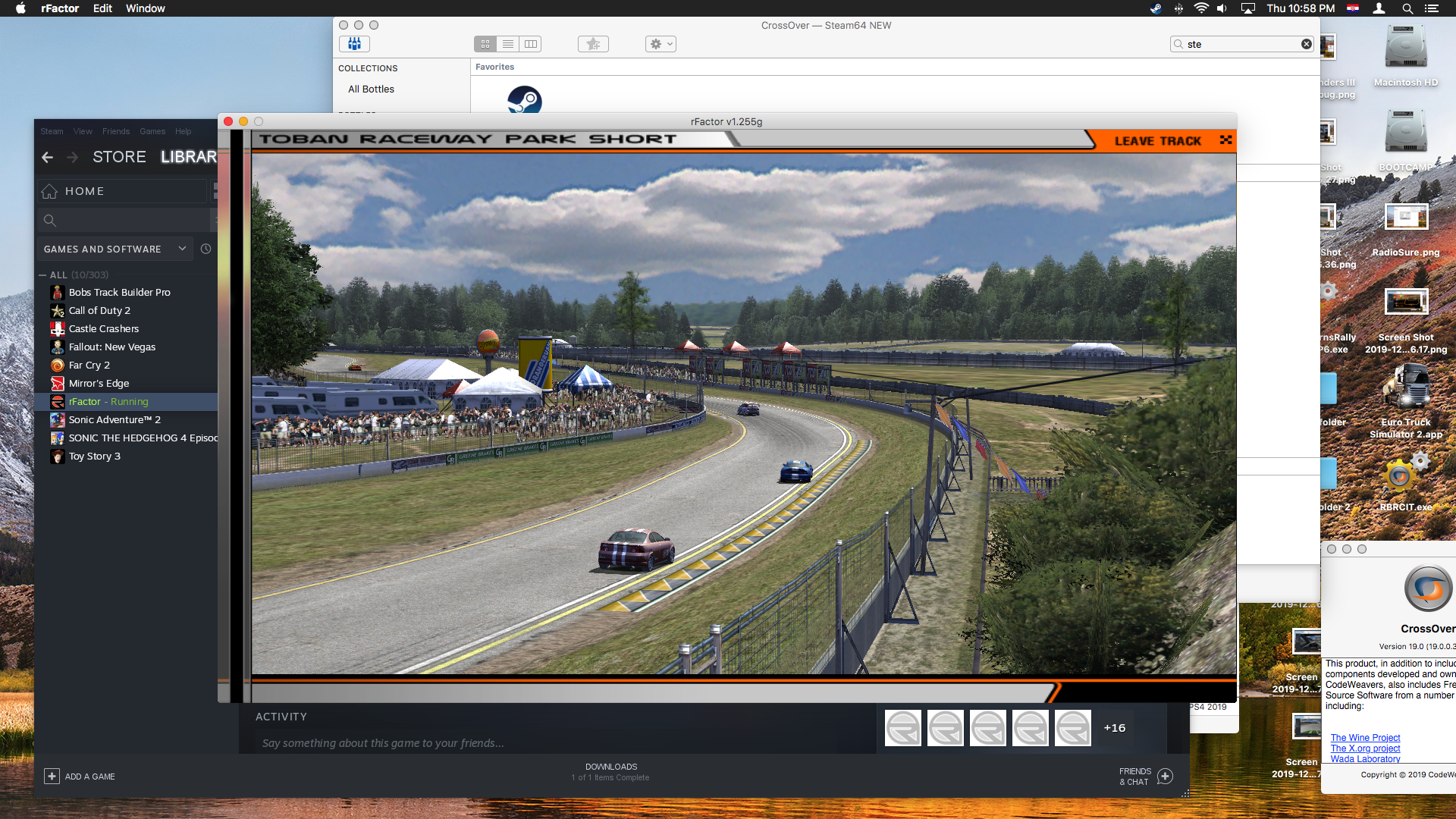The image size is (1456, 819).
Task: Click the +16 more friends button
Action: click(x=1114, y=728)
